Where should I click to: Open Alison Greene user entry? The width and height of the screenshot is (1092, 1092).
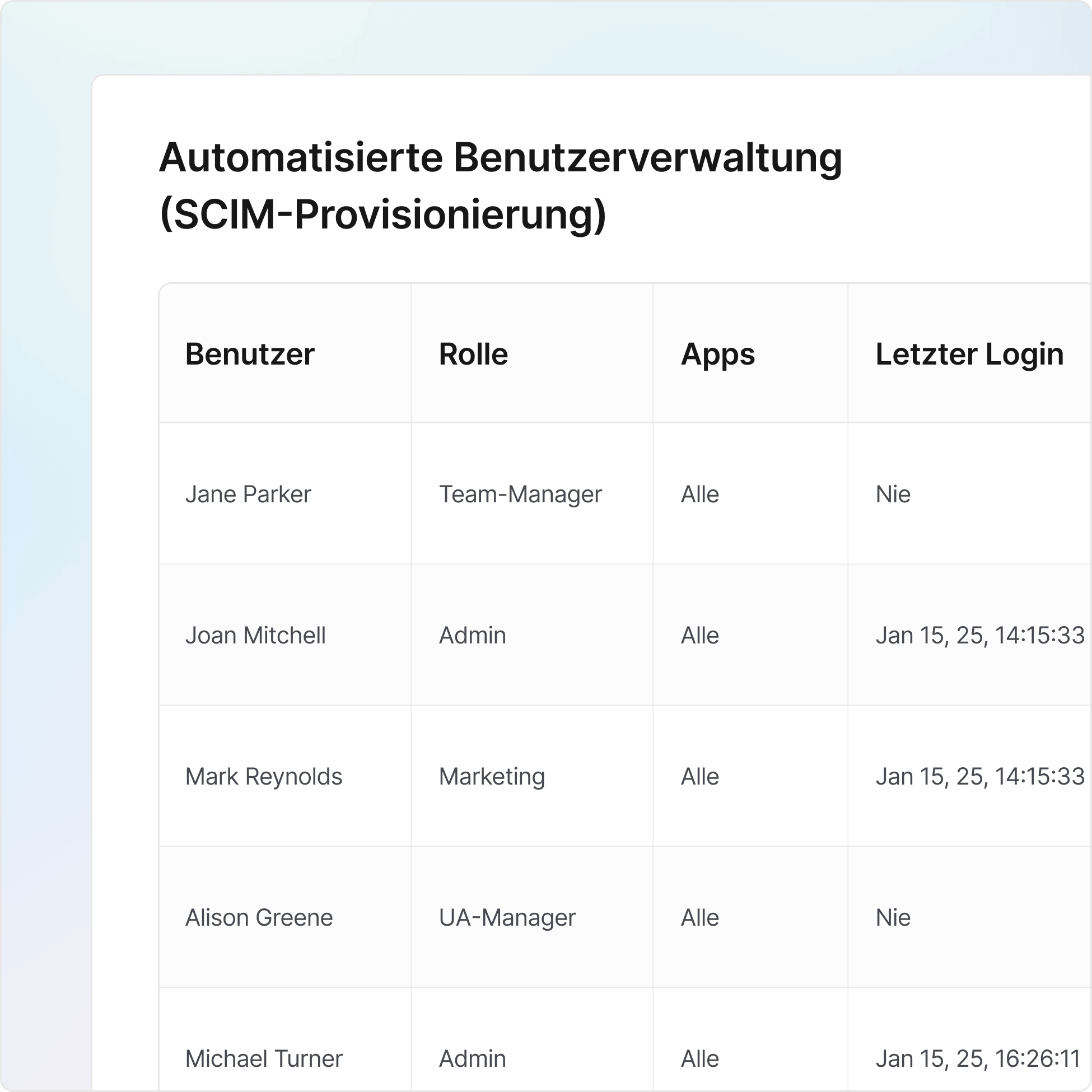(259, 917)
